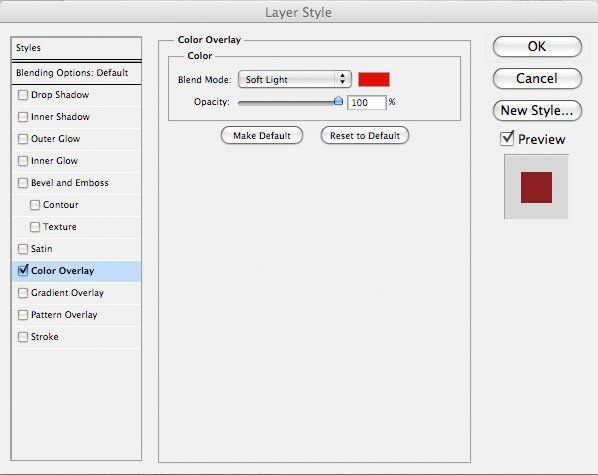Select the Contour label
The height and width of the screenshot is (475, 598).
pyautogui.click(x=61, y=205)
